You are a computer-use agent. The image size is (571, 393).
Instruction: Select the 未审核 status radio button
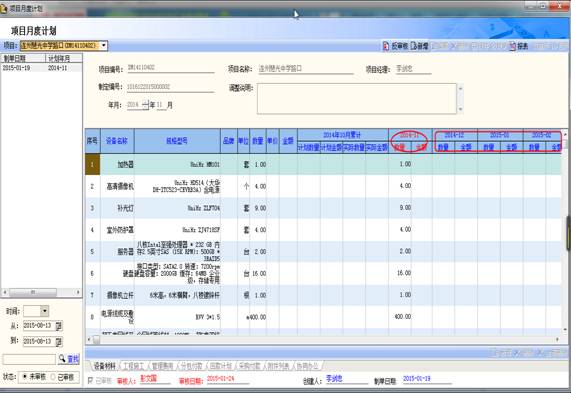coord(25,377)
